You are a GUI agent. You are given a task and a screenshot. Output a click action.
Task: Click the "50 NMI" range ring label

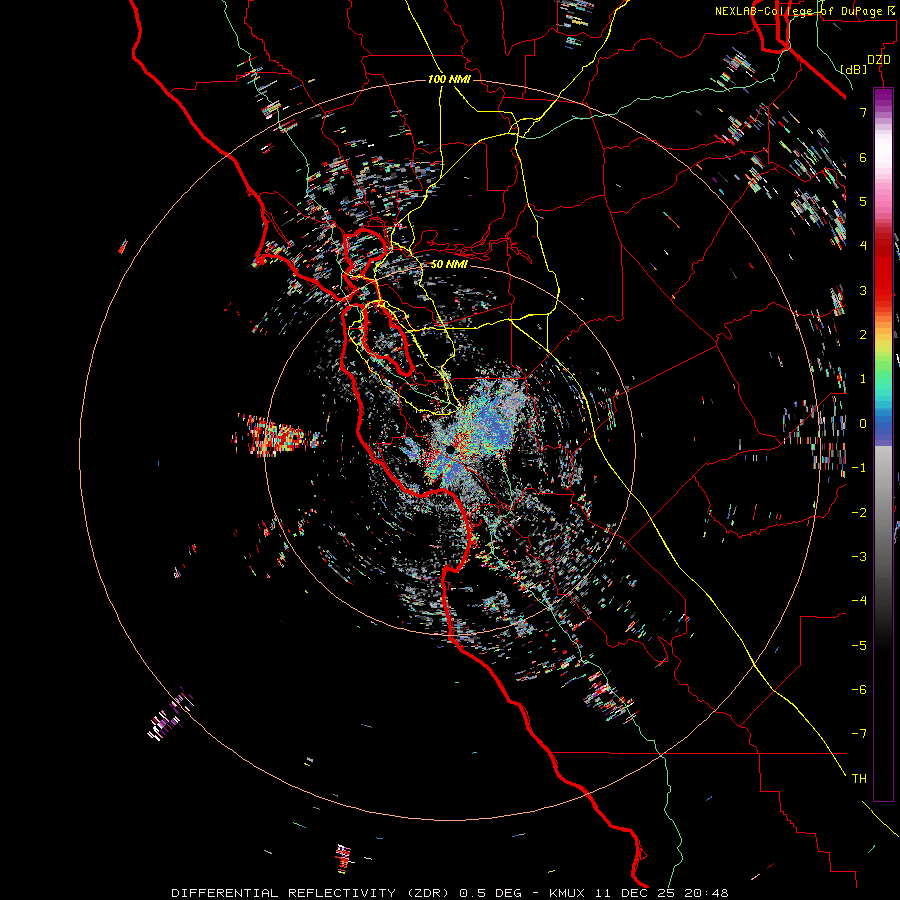pyautogui.click(x=449, y=264)
